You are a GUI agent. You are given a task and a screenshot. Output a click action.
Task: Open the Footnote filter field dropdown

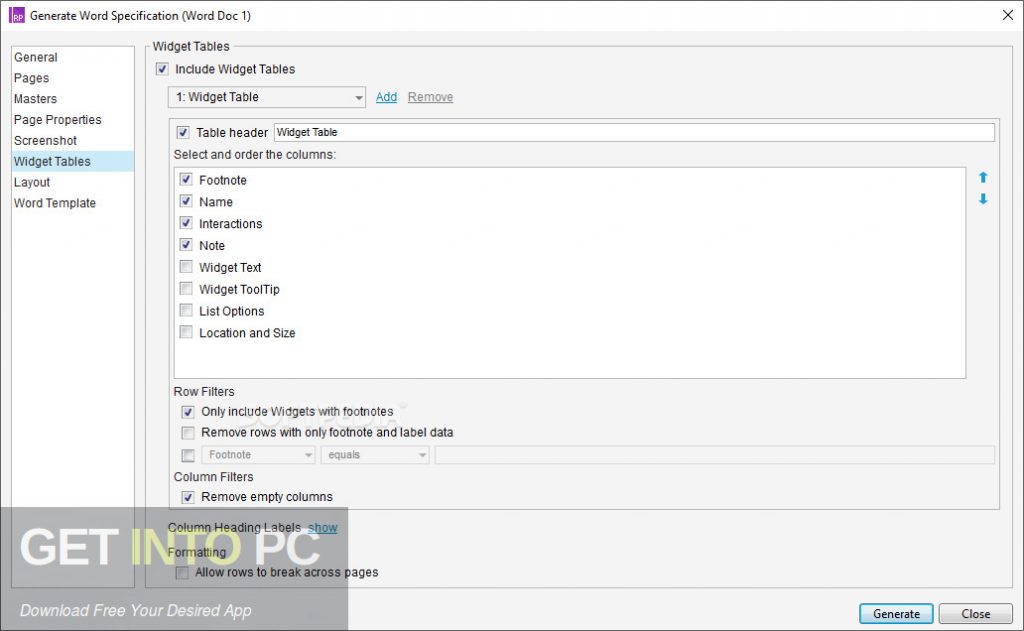click(259, 455)
